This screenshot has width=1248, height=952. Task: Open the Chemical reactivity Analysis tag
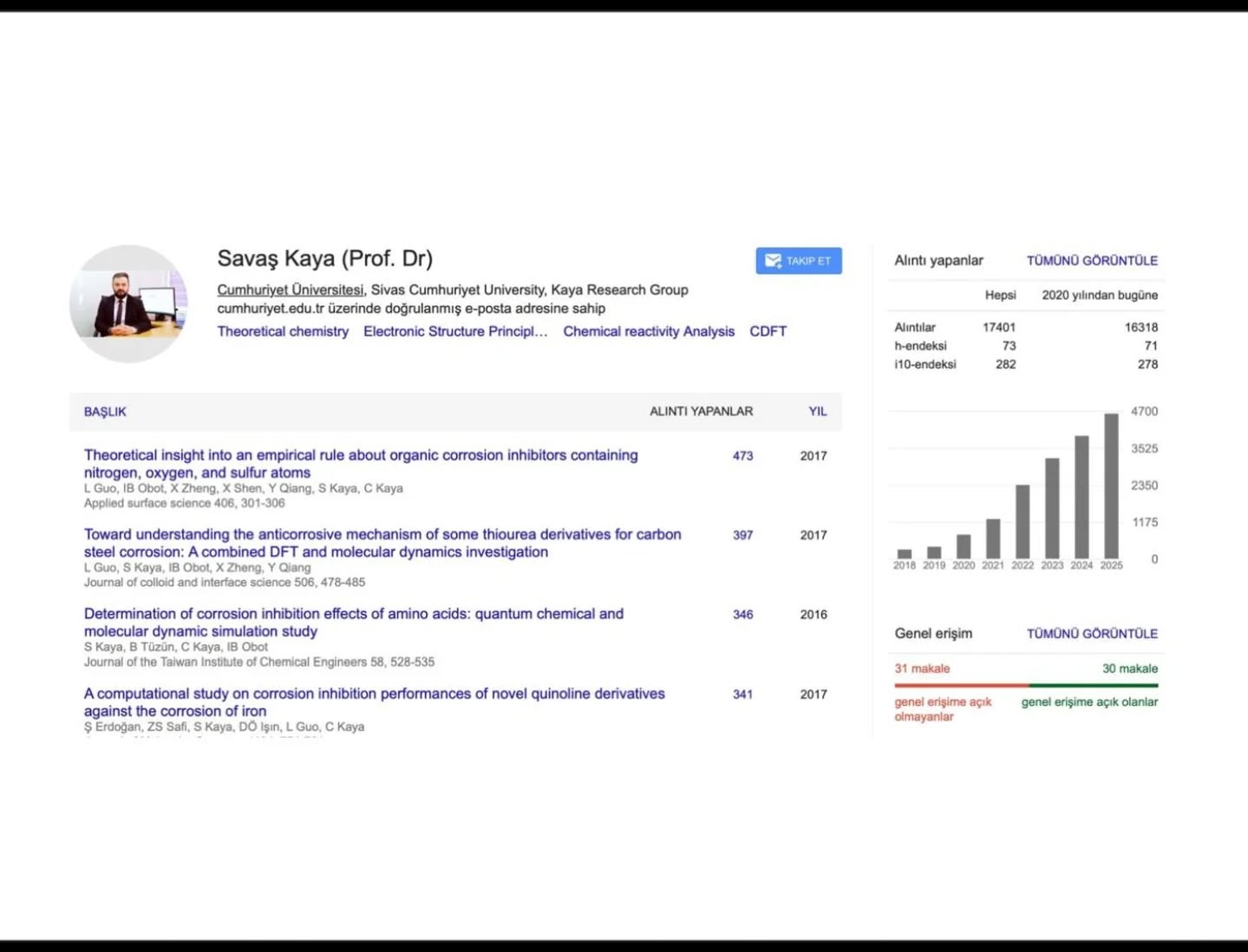pyautogui.click(x=648, y=331)
